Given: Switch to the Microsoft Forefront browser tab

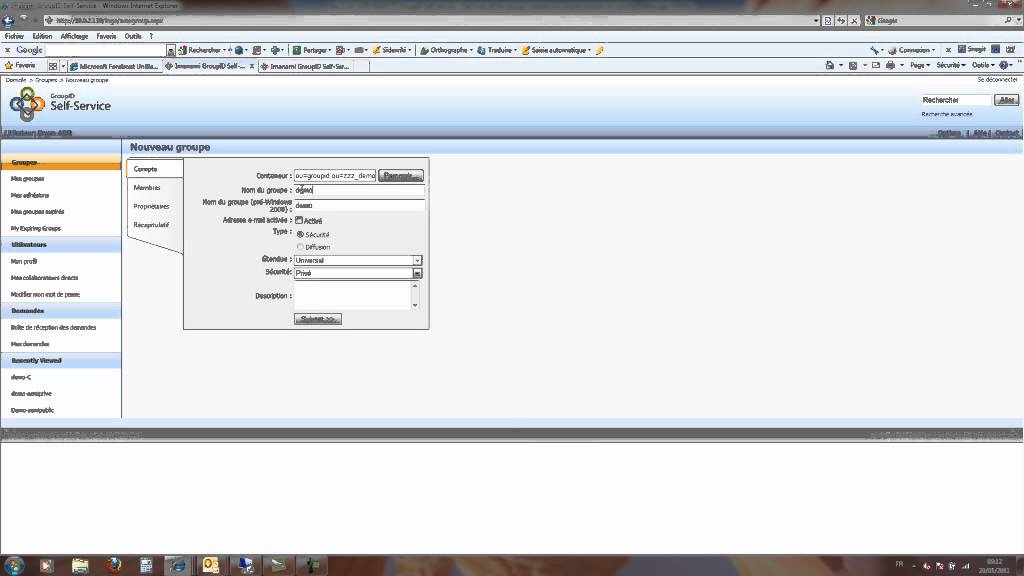Looking at the screenshot, I should click(114, 66).
